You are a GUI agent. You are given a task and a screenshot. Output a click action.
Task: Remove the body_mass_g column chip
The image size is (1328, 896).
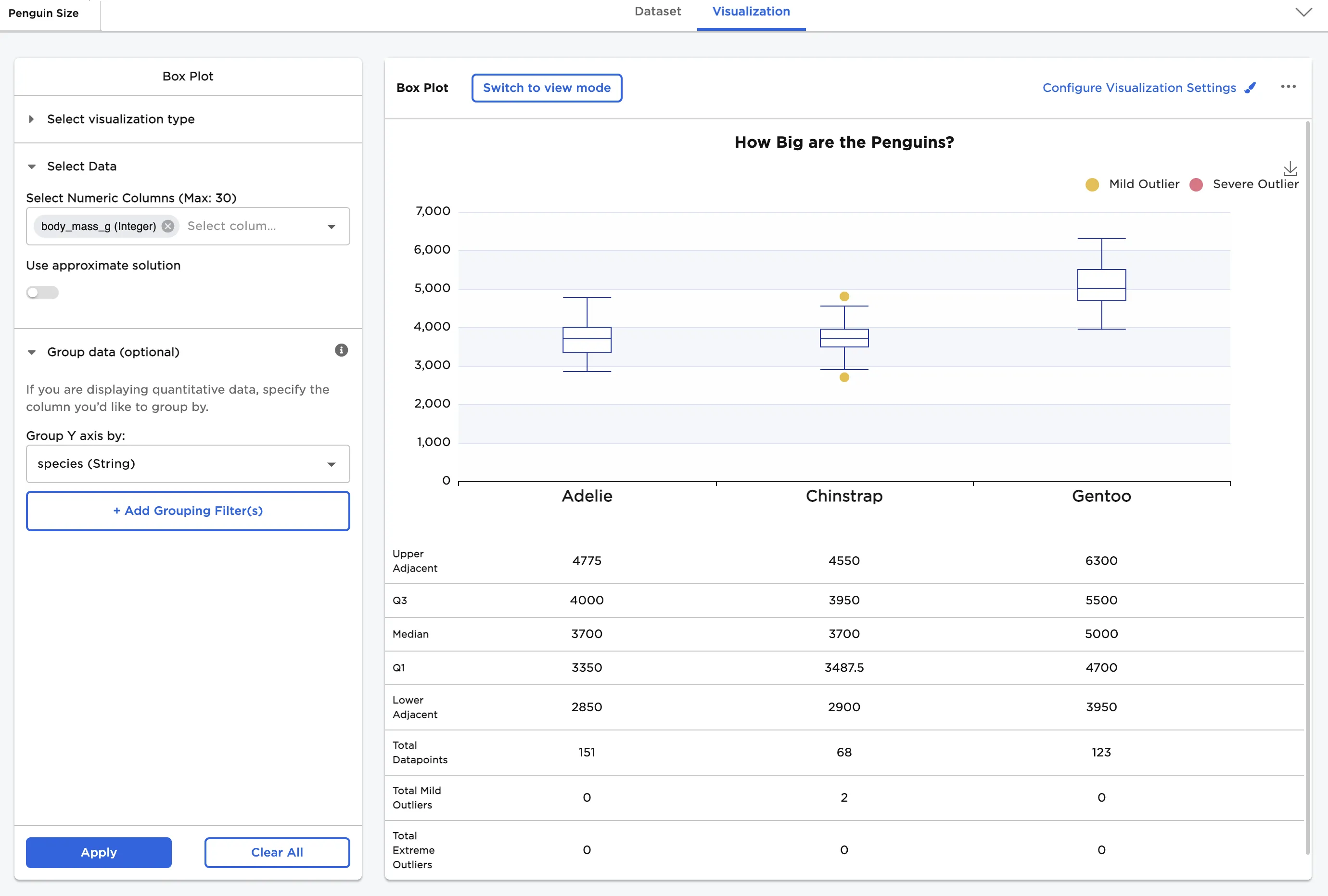tap(167, 226)
